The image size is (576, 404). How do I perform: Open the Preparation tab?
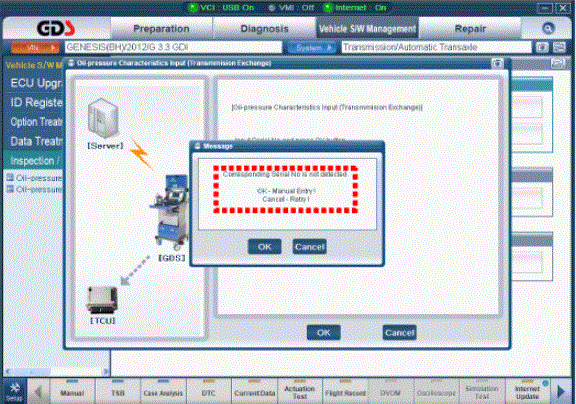click(x=161, y=28)
